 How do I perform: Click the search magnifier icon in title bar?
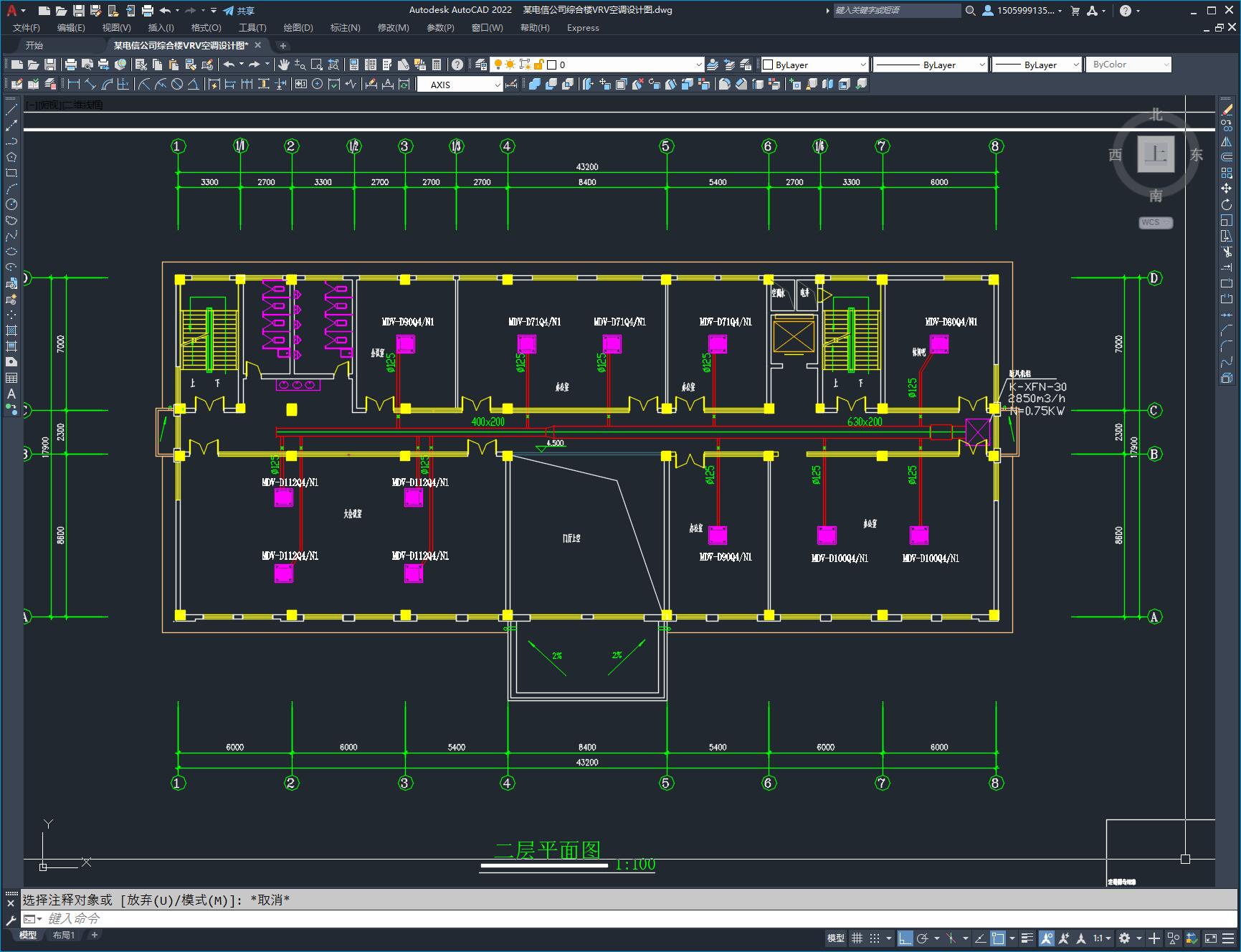click(x=971, y=11)
